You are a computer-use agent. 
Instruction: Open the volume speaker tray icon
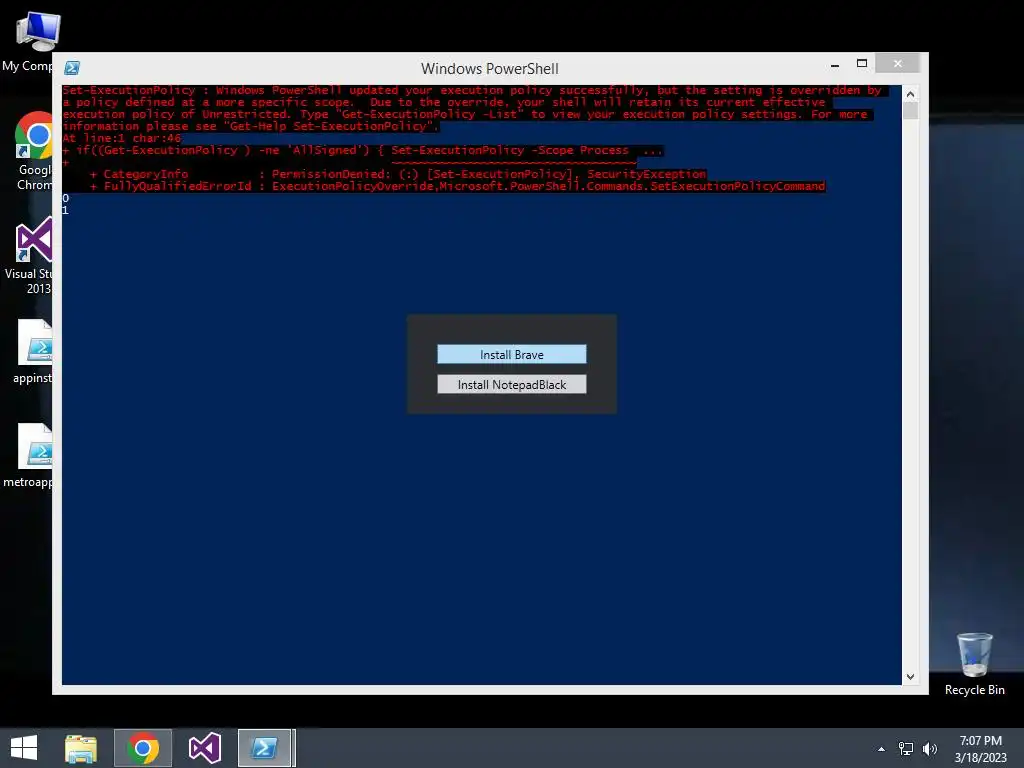click(930, 749)
